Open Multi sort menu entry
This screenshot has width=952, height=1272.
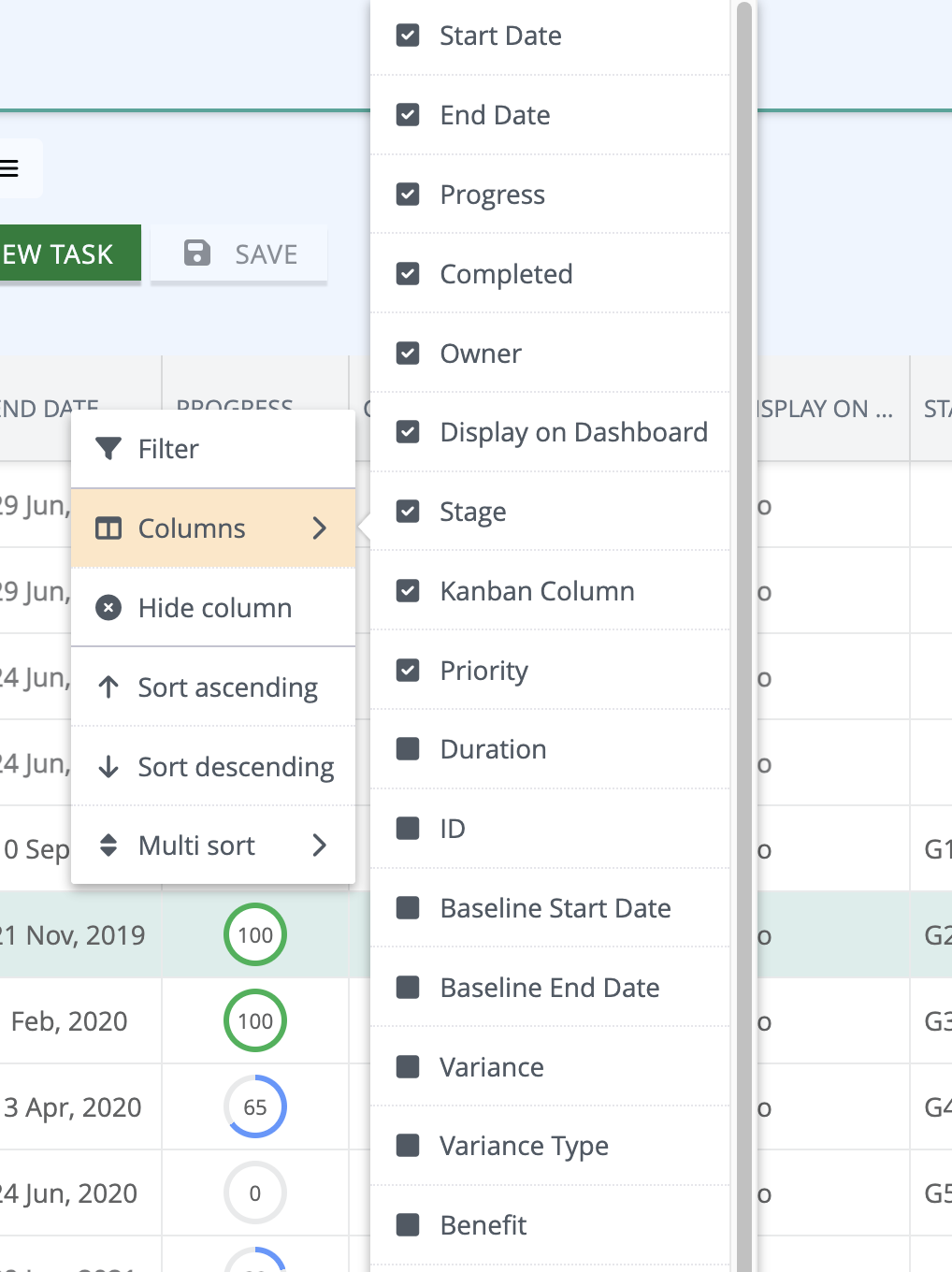[213, 846]
